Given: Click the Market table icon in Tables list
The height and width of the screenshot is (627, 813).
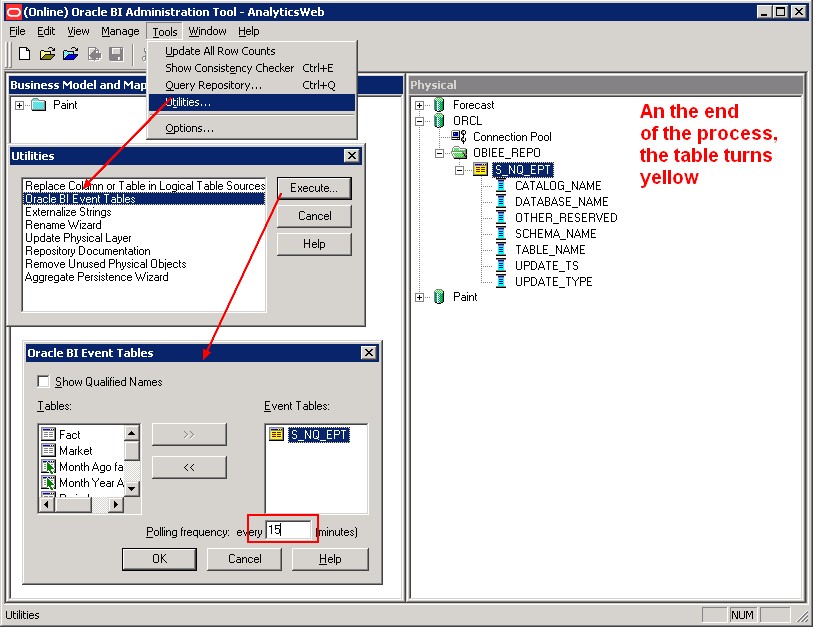Looking at the screenshot, I should (48, 450).
